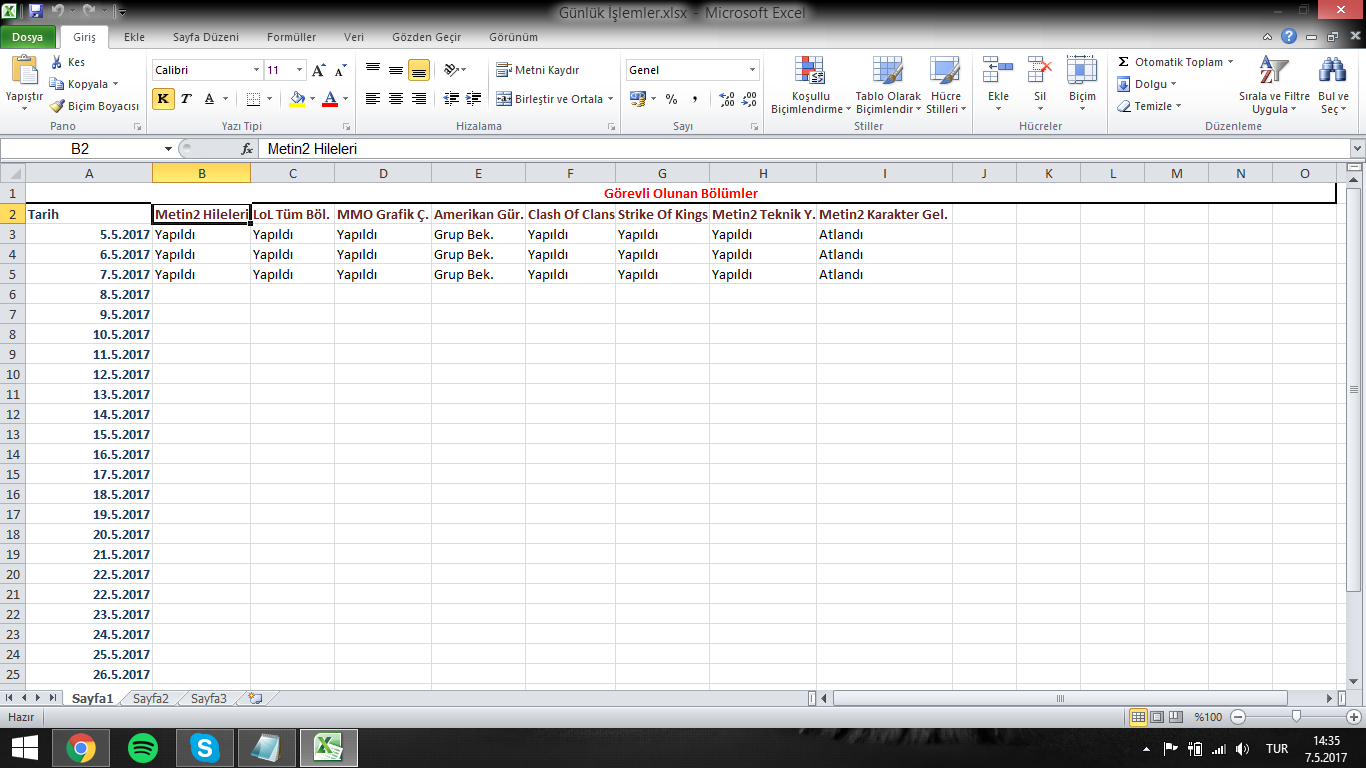Viewport: 1366px width, 768px height.
Task: Open Tablo Olarak Biçimlendir gallery
Action: tap(888, 85)
